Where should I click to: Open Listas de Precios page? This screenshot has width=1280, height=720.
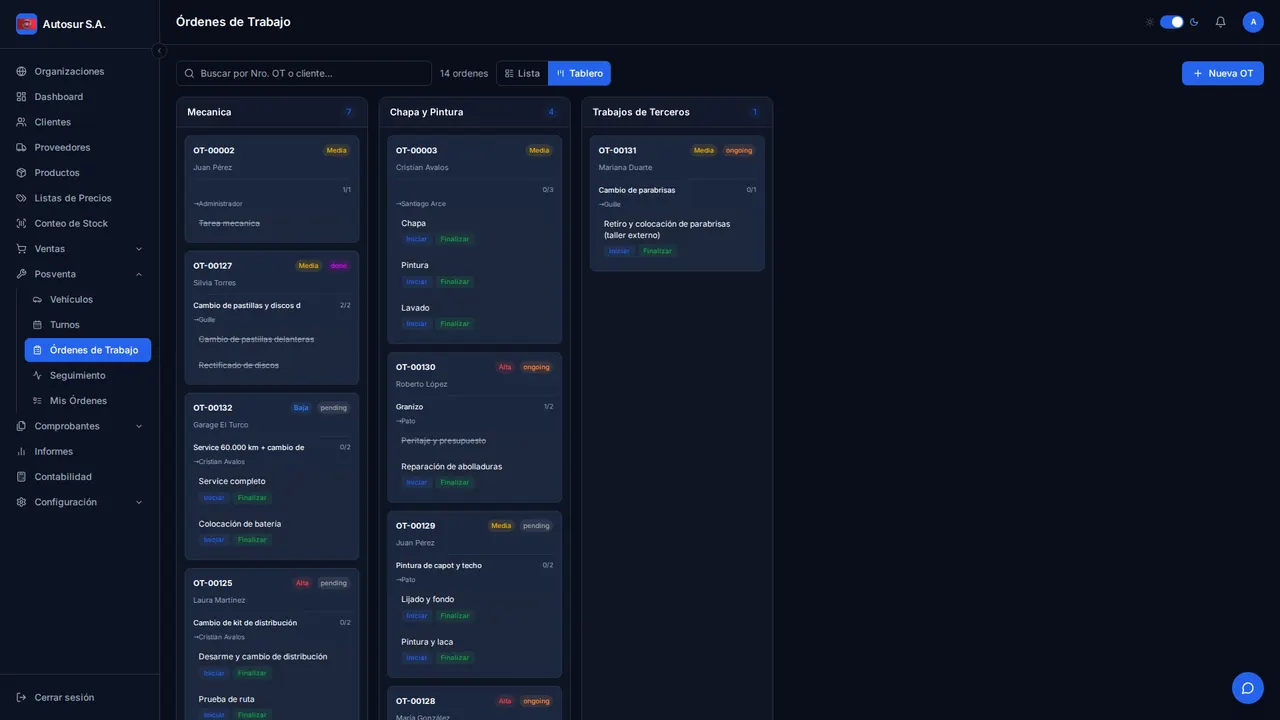coord(80,198)
